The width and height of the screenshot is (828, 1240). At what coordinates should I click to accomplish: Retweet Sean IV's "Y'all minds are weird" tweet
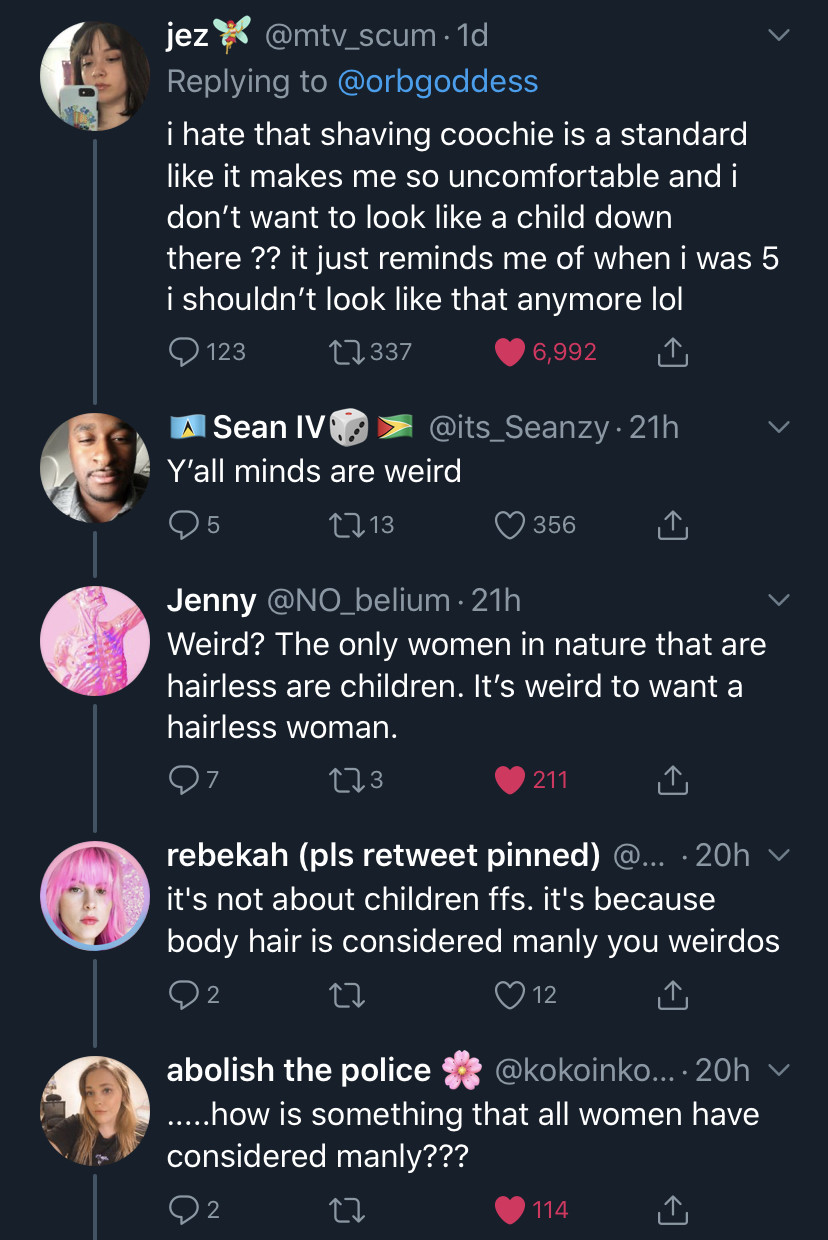[x=346, y=525]
